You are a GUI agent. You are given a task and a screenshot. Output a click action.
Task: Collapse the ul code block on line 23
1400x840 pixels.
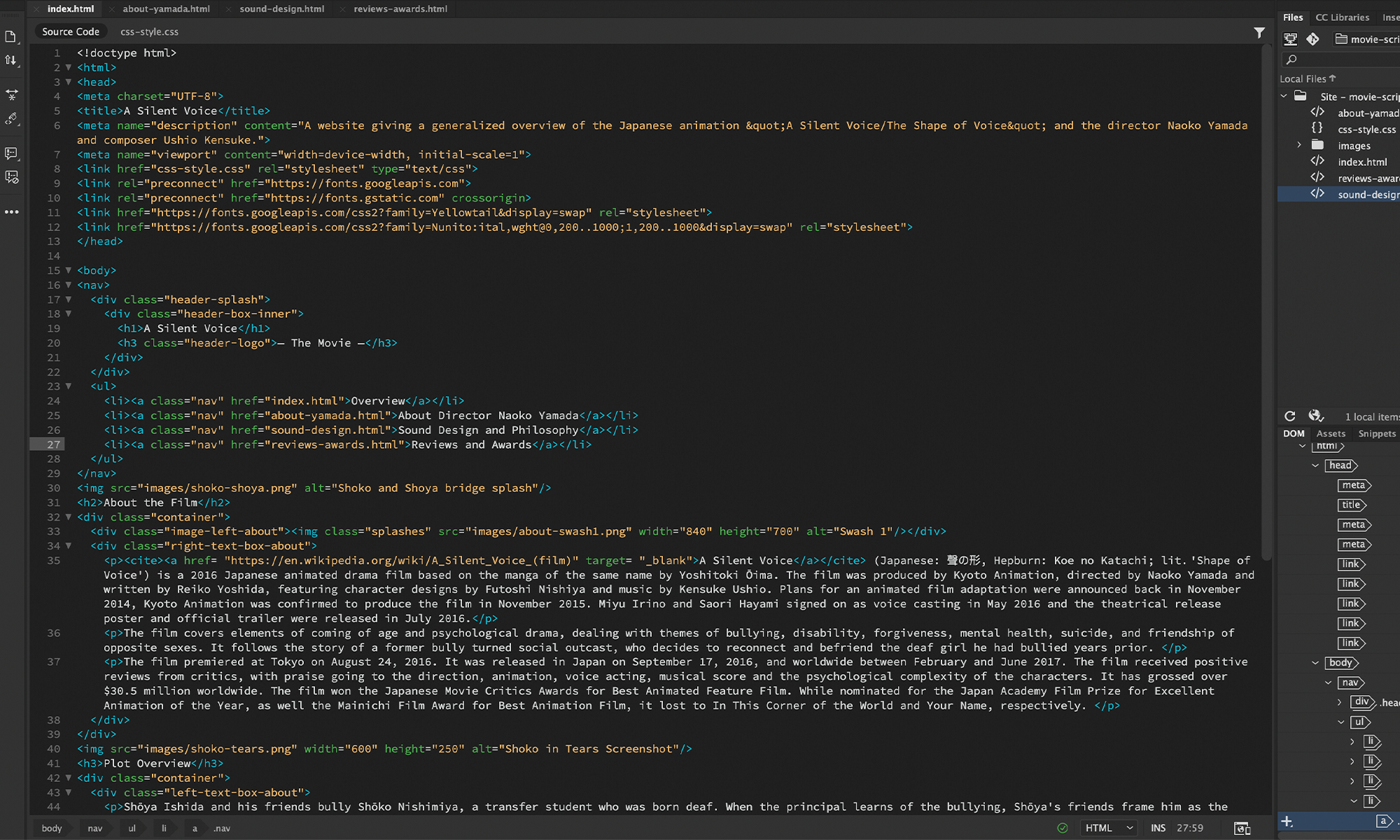coord(69,386)
